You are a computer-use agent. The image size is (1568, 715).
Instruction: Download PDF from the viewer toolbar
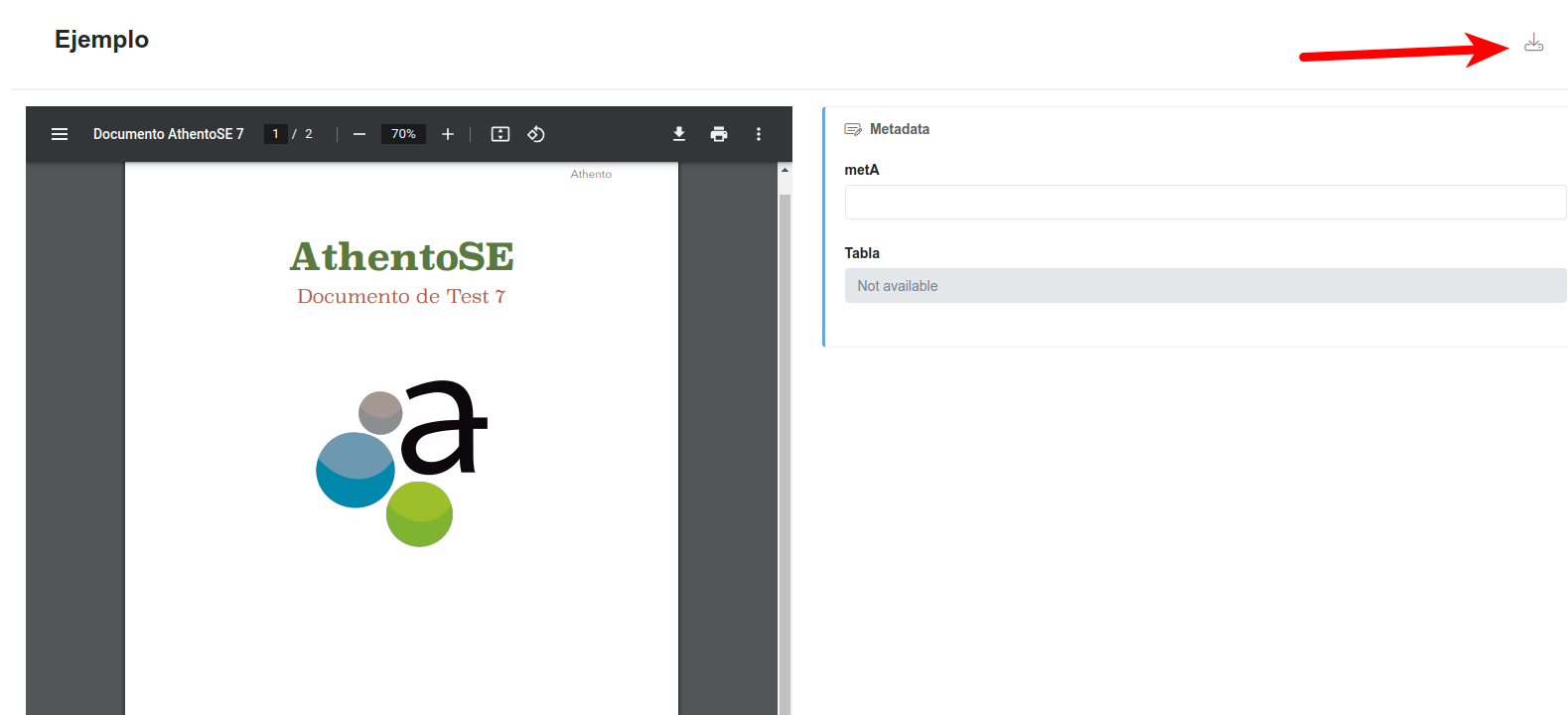coord(679,134)
